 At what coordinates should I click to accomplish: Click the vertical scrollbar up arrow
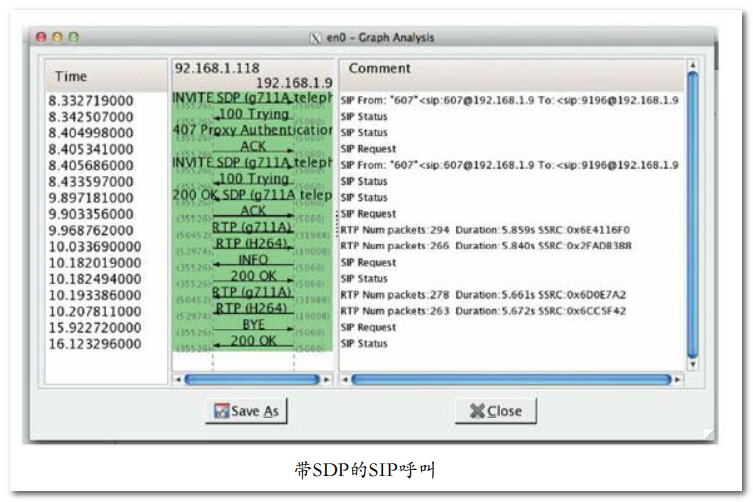click(692, 65)
